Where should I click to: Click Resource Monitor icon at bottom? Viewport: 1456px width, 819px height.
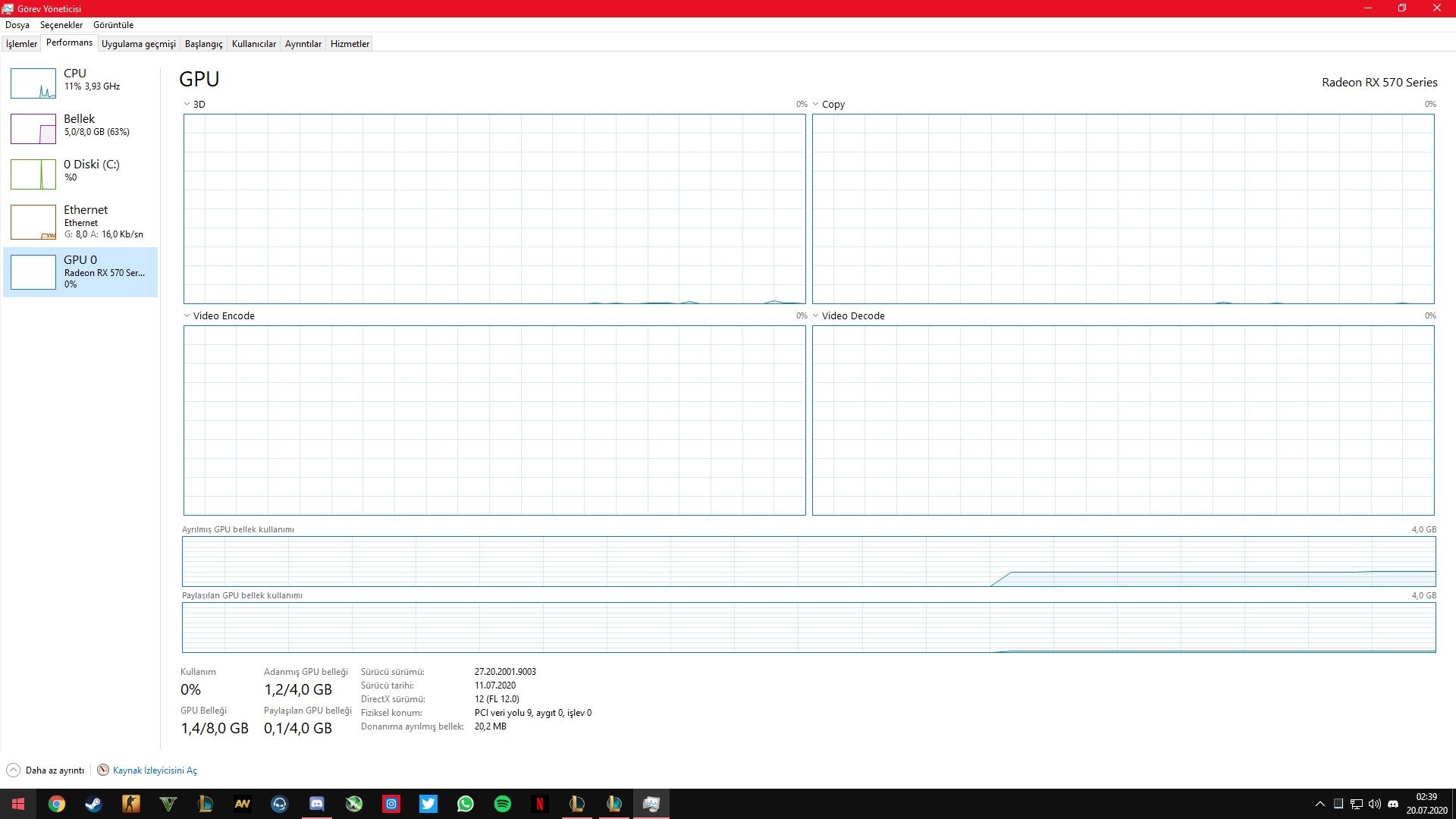click(x=103, y=770)
